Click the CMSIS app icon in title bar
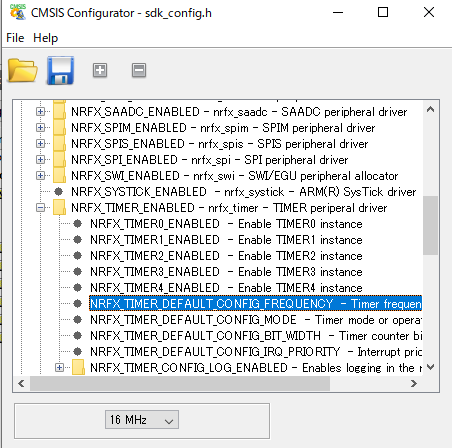452x448 pixels. coord(18,12)
